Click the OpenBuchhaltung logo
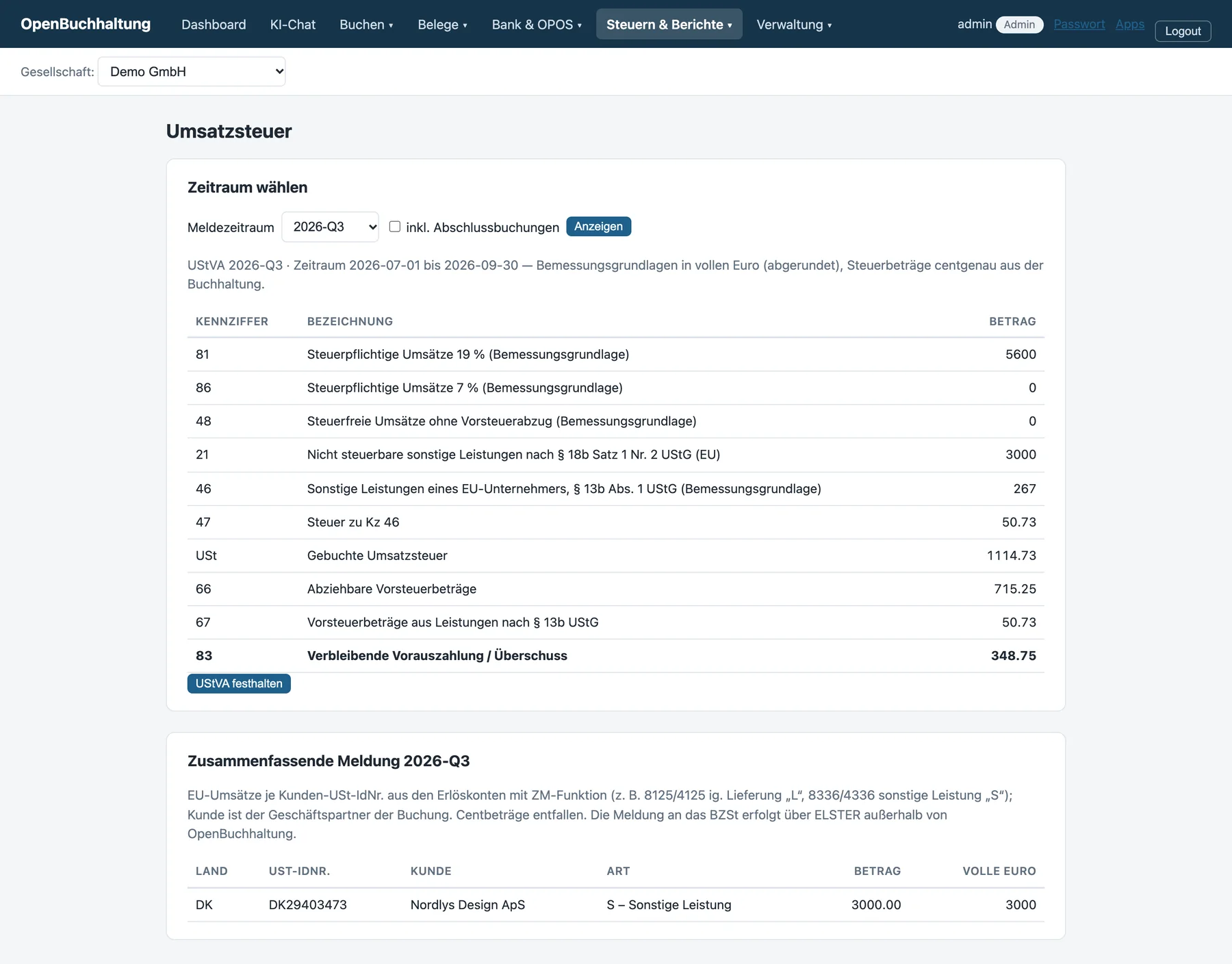 coord(86,24)
